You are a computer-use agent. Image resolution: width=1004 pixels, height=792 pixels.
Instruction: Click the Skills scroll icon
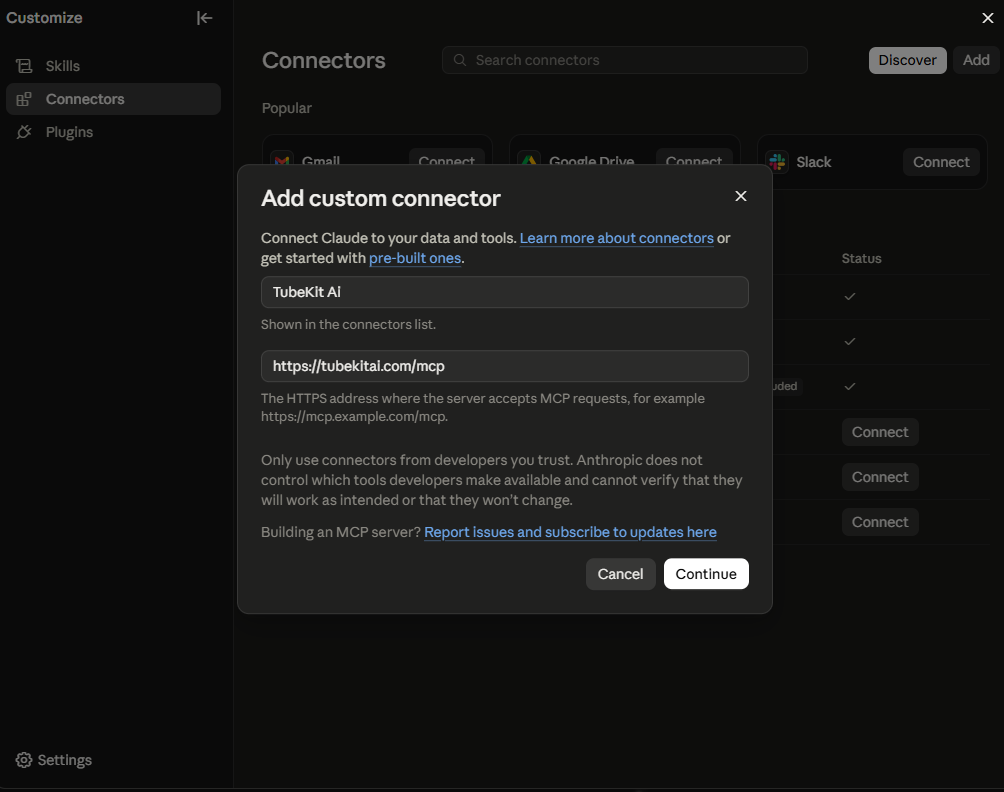24,66
